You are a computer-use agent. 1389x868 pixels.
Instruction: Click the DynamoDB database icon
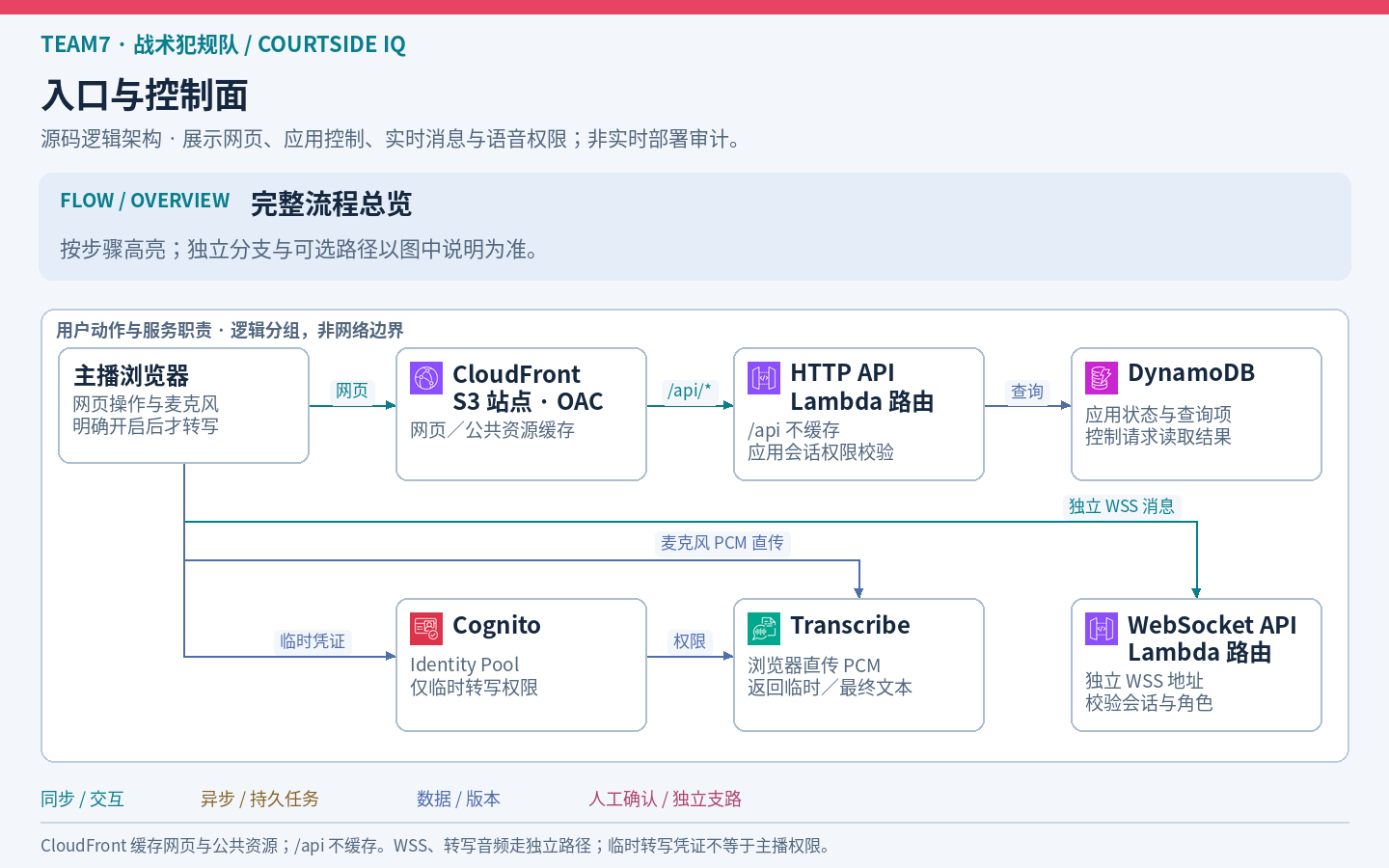[x=1102, y=378]
